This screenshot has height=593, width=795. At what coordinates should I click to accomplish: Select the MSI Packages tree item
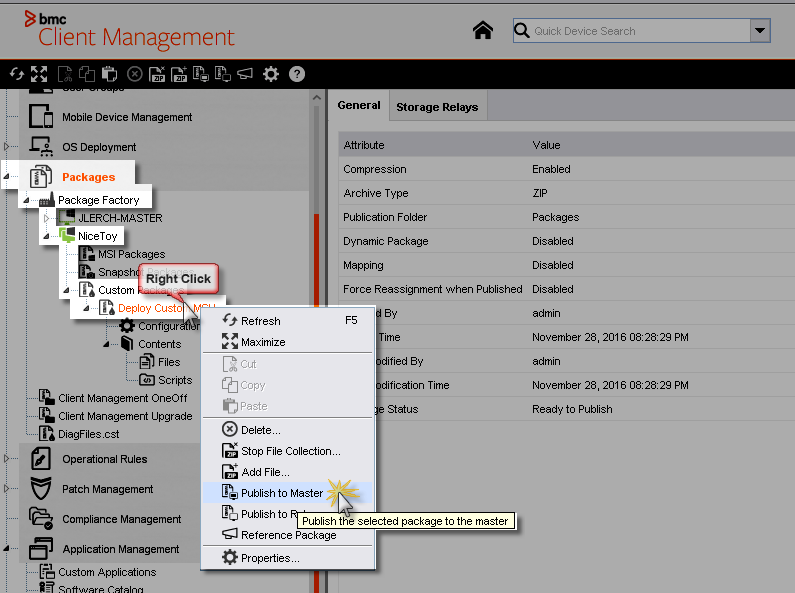tap(132, 254)
